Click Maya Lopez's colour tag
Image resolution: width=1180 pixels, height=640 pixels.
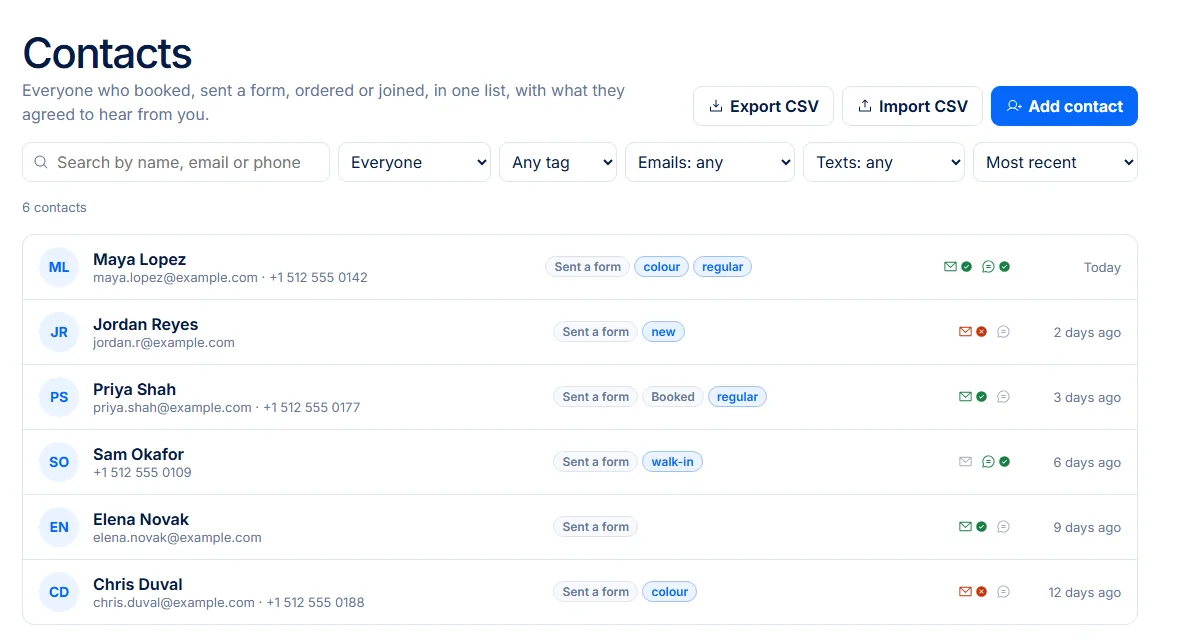[x=661, y=267]
